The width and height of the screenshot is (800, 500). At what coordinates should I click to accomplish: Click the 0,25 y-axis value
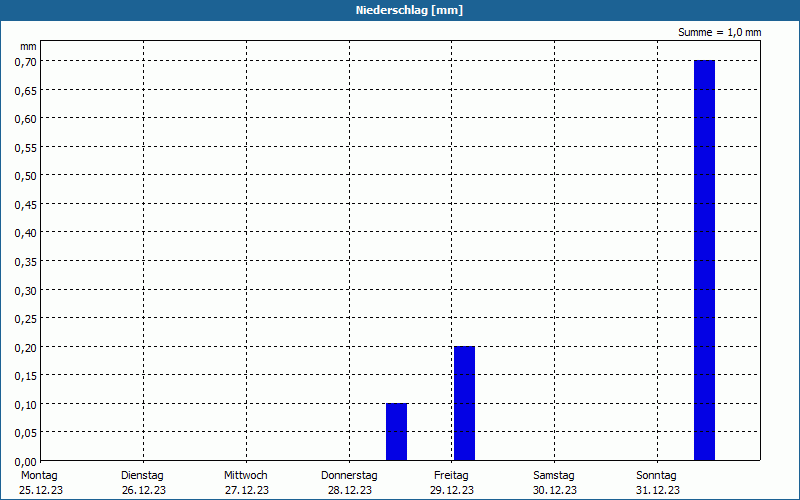click(x=26, y=320)
